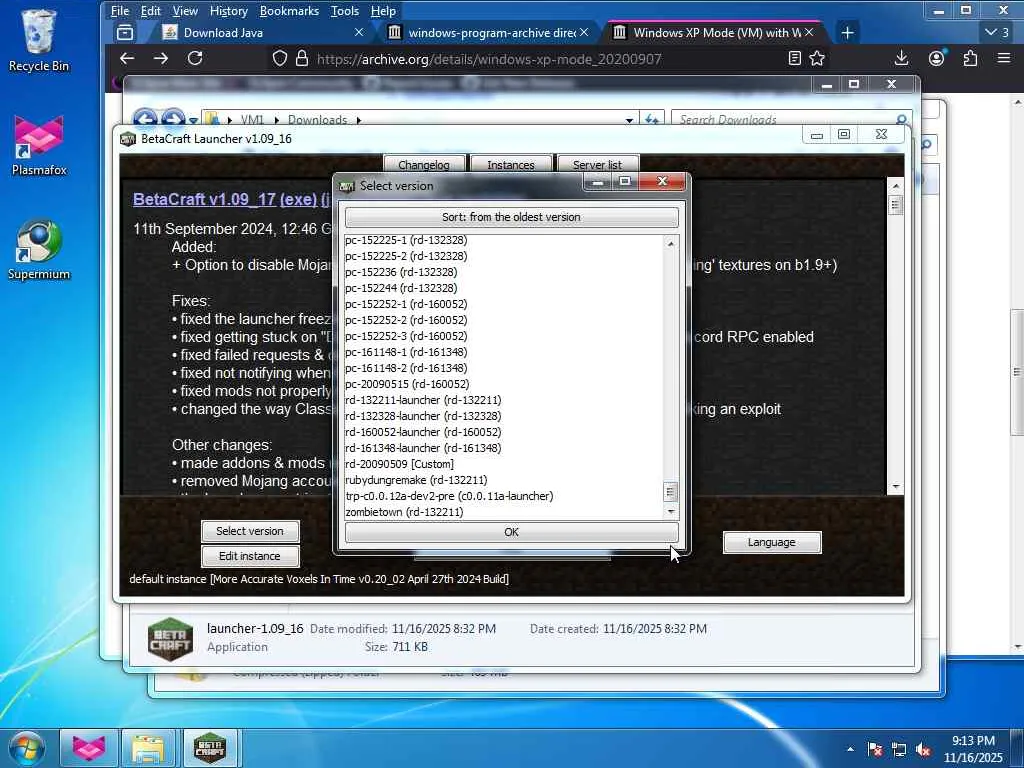Close the Download Java tab

point(359,32)
